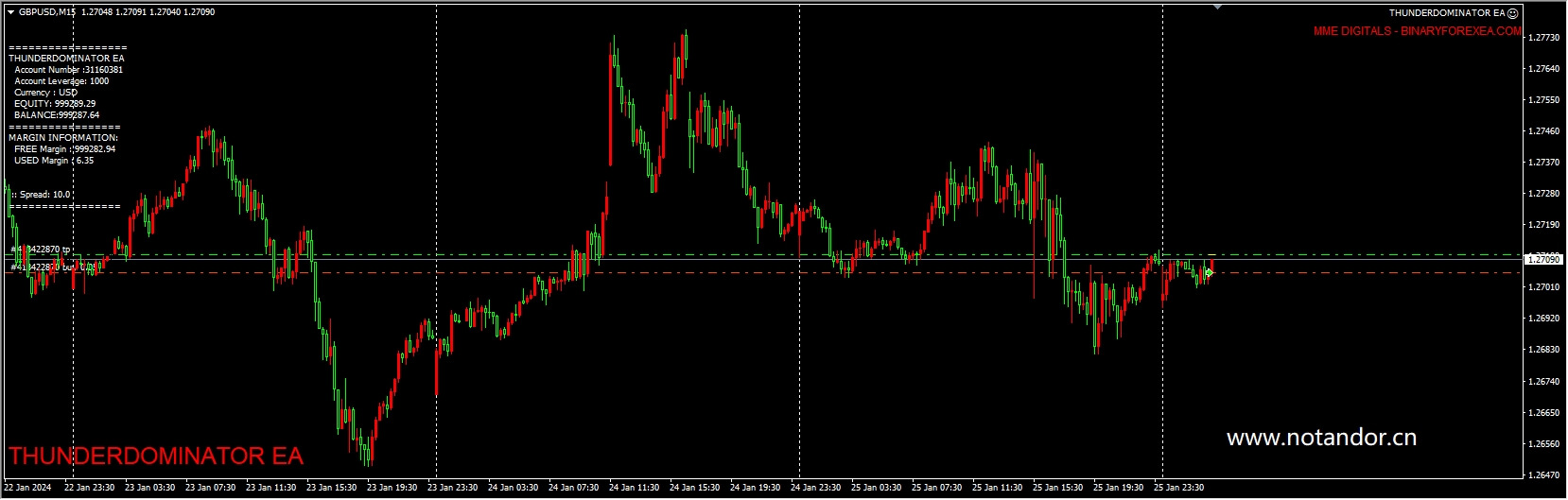
Task: Click the 24 Jan 11:30 time axis label
Action: click(633, 488)
